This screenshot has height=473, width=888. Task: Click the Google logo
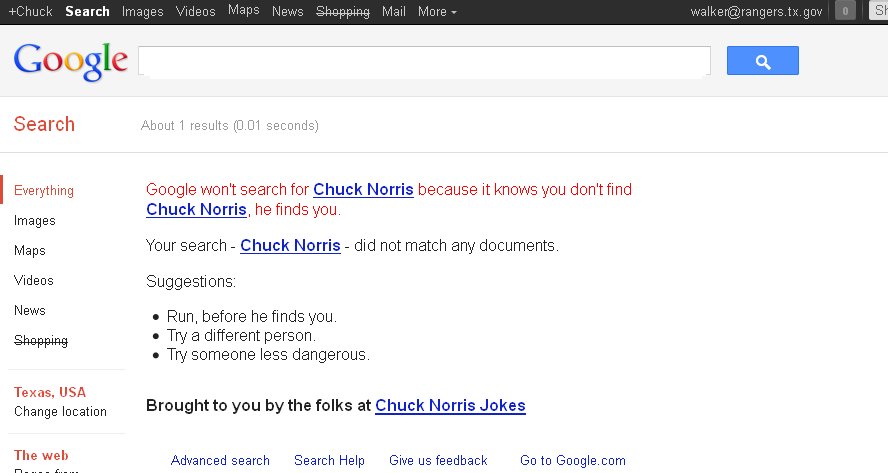(x=70, y=61)
